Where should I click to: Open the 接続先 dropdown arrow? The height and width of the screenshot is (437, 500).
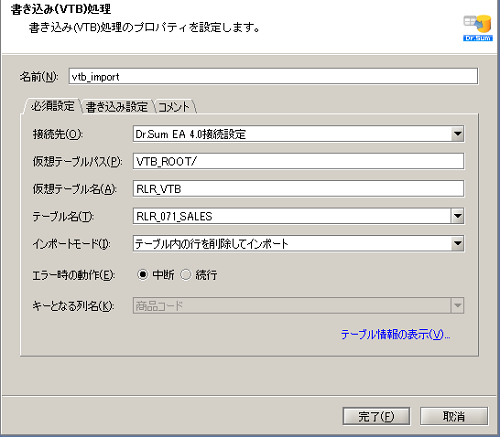pos(458,134)
